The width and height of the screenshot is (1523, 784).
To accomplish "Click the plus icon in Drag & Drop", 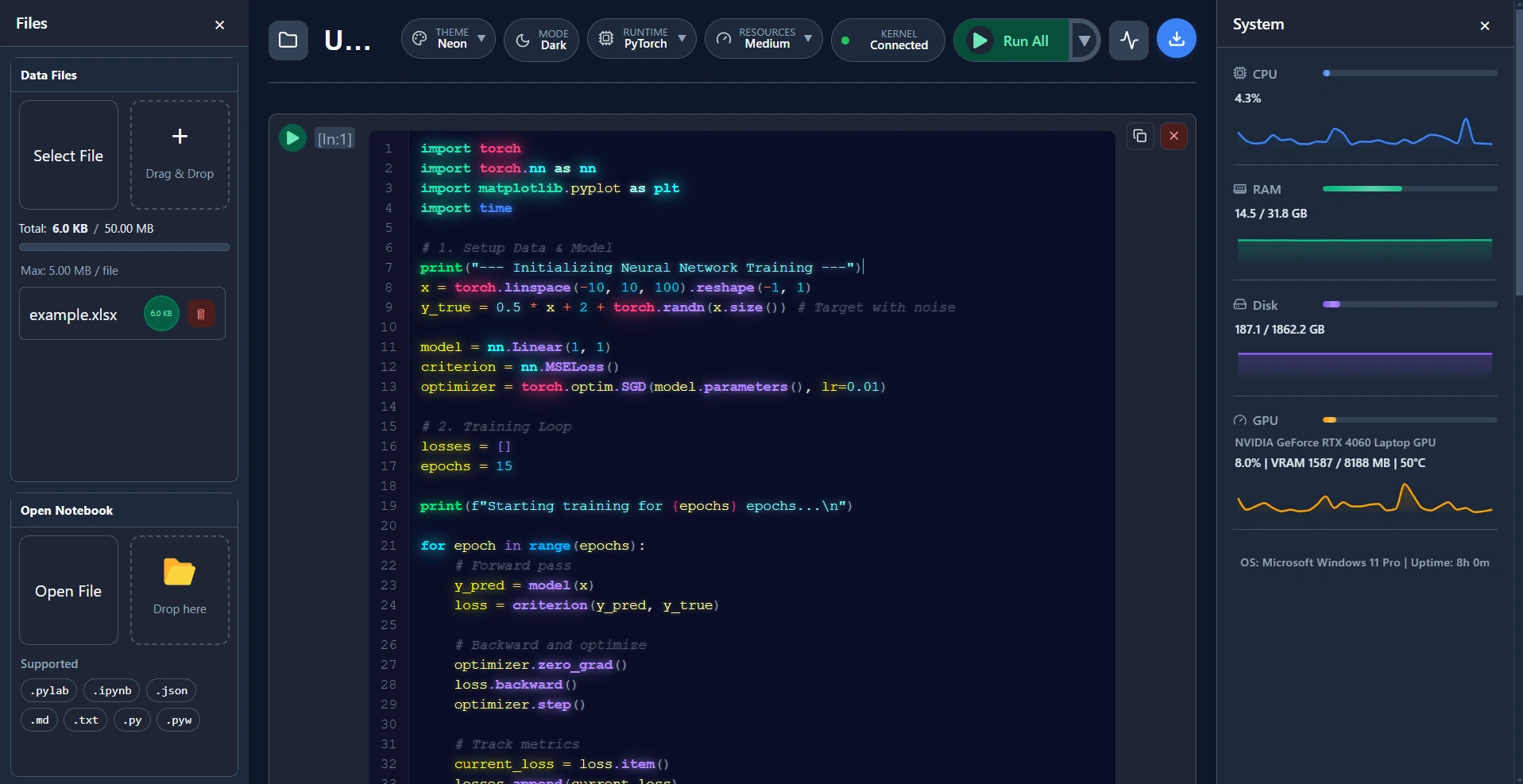I will [180, 137].
